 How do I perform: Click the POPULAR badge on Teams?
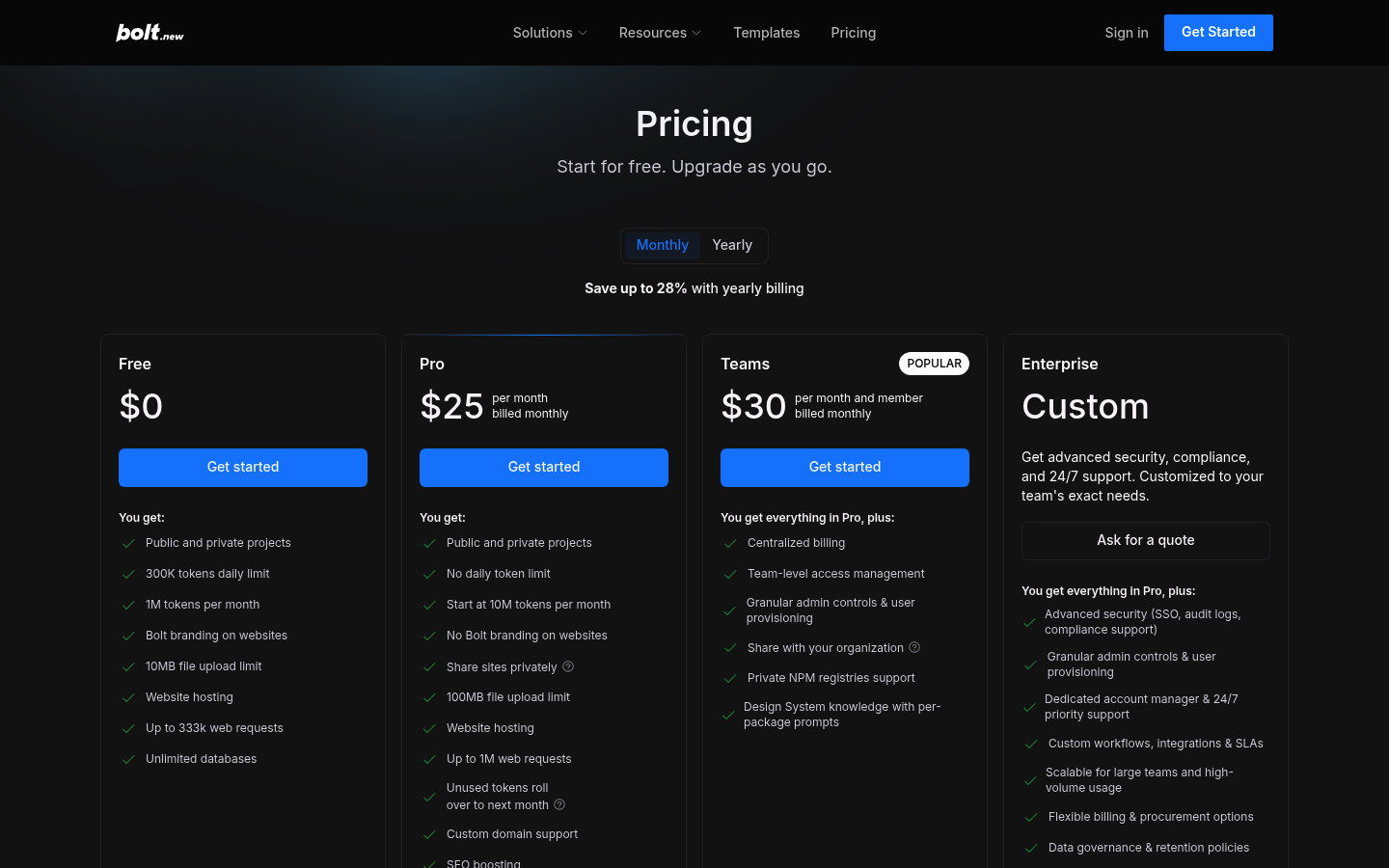(x=934, y=364)
